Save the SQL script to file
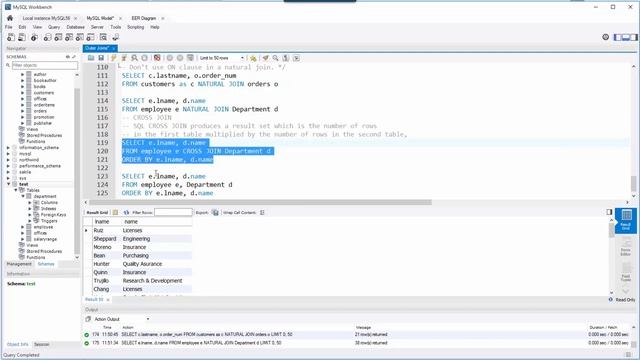 pyautogui.click(x=101, y=58)
